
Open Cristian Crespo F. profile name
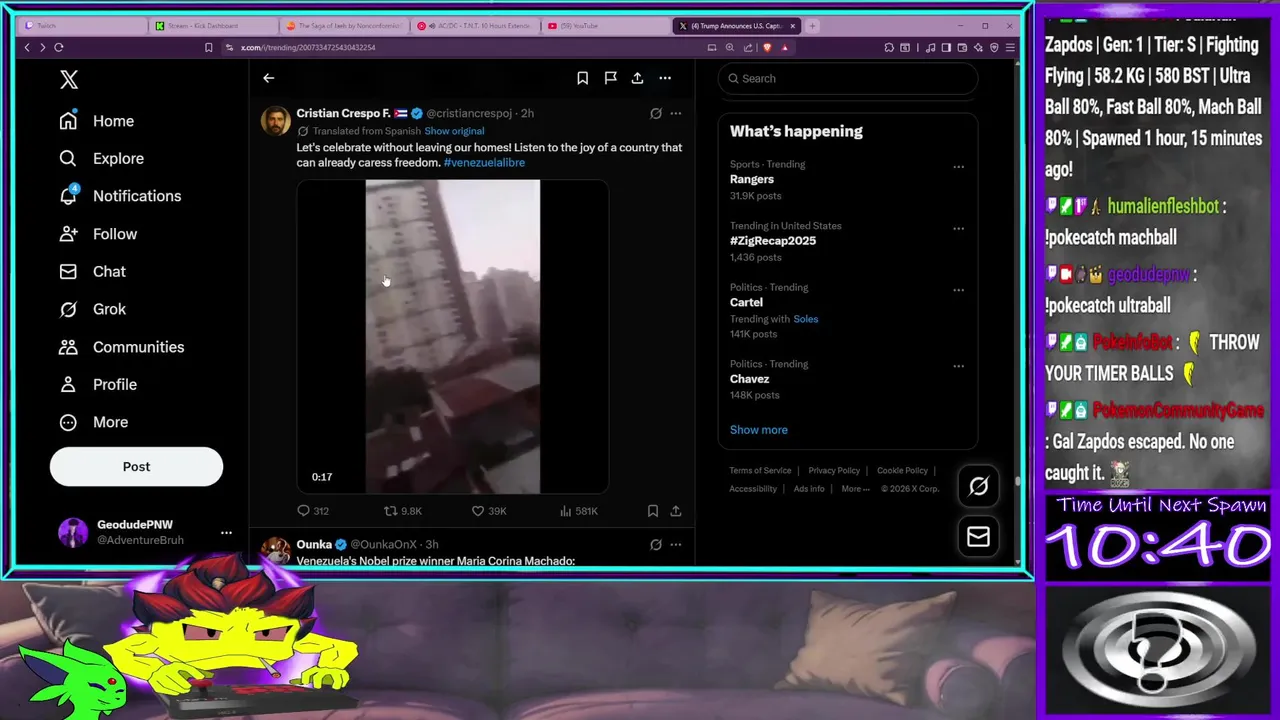tap(343, 114)
